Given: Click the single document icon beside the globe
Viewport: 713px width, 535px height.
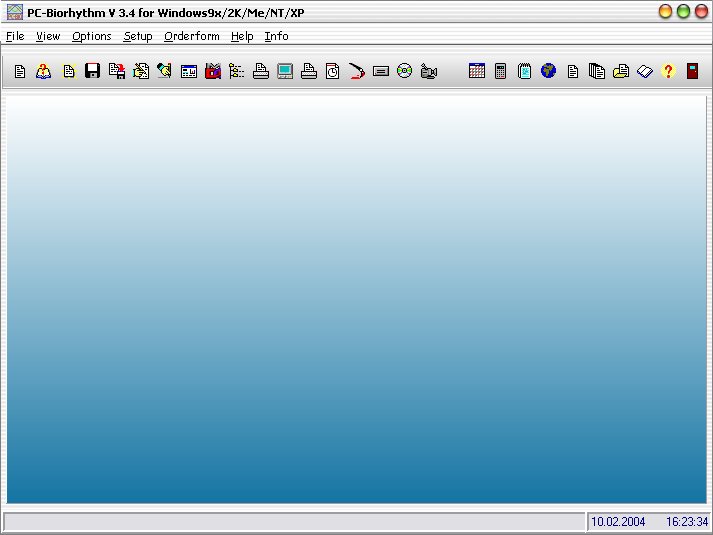Looking at the screenshot, I should point(573,71).
